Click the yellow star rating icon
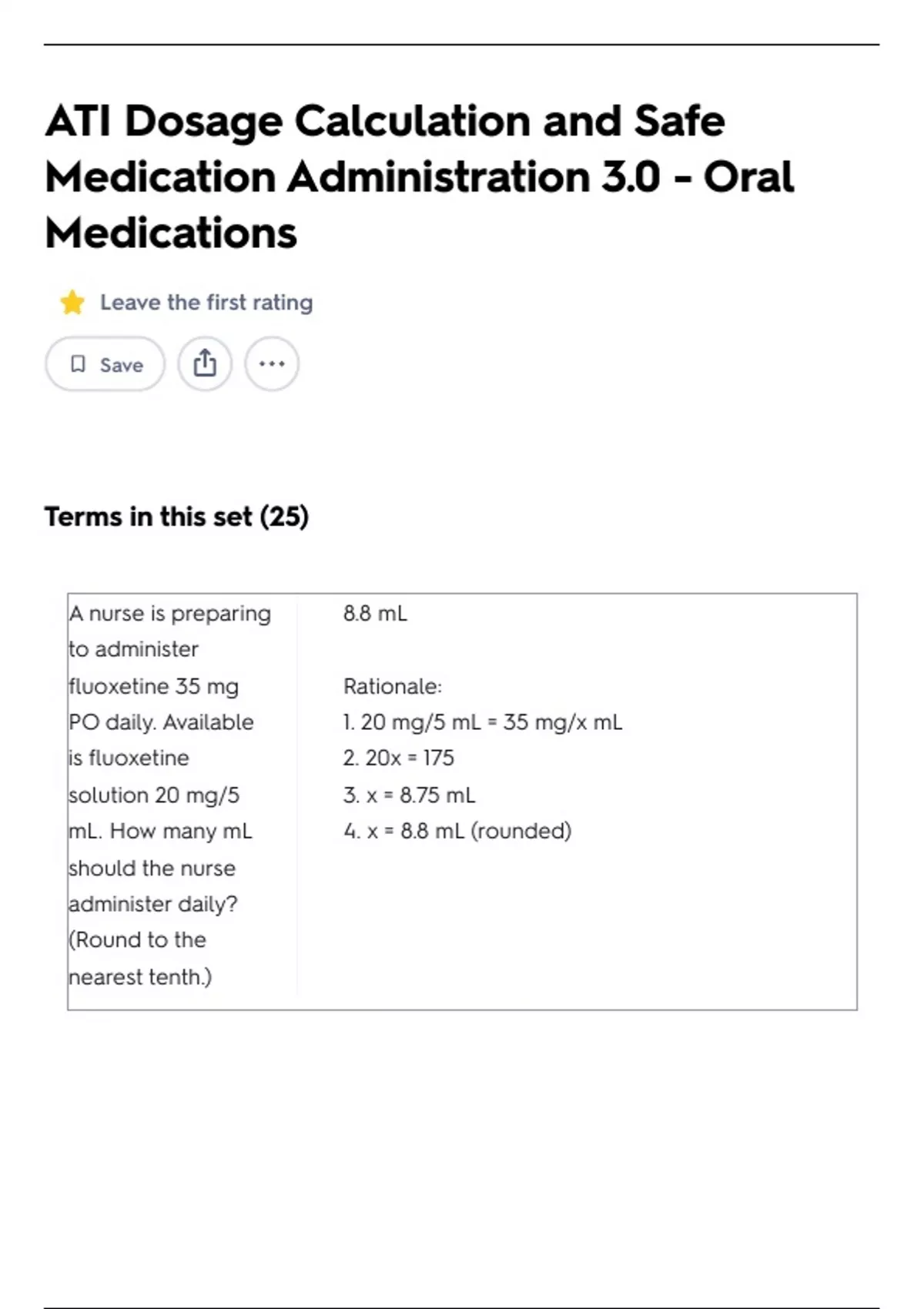 coord(72,303)
